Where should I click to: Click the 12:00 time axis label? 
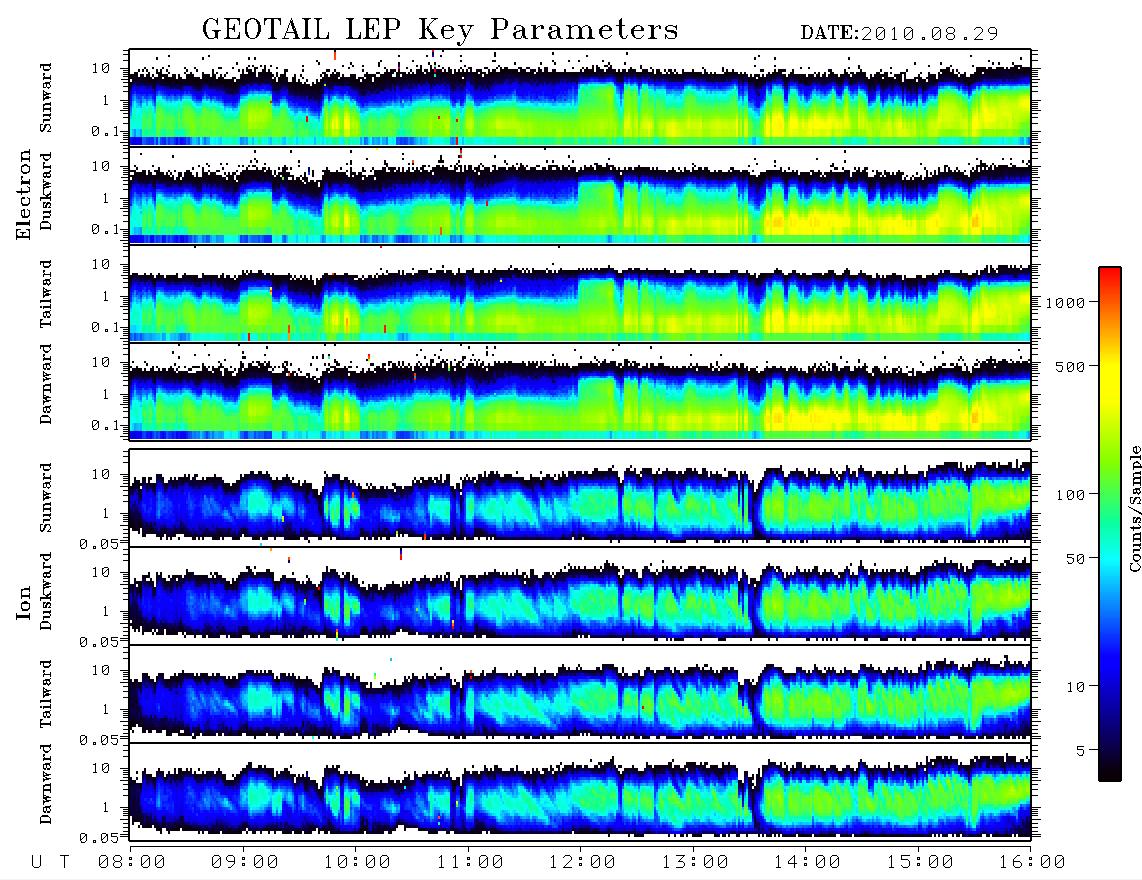pos(582,862)
